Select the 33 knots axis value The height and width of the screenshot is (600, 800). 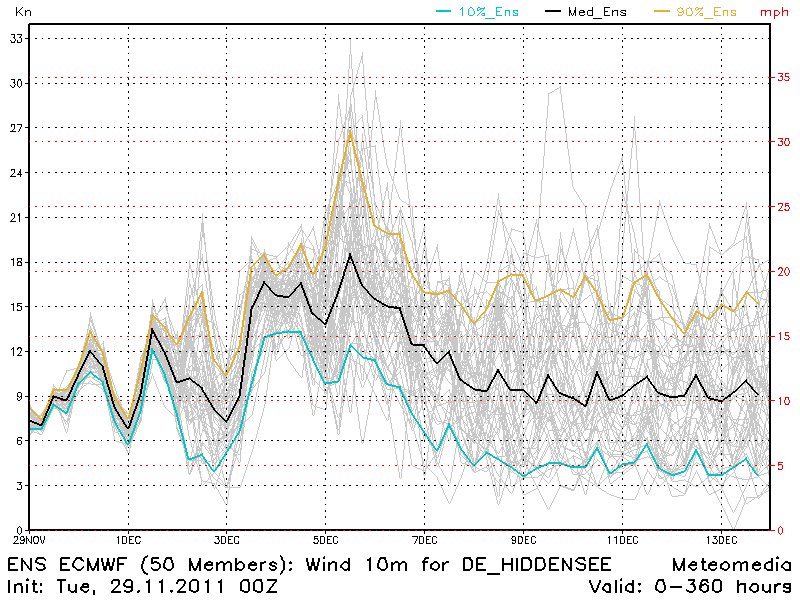pyautogui.click(x=16, y=38)
